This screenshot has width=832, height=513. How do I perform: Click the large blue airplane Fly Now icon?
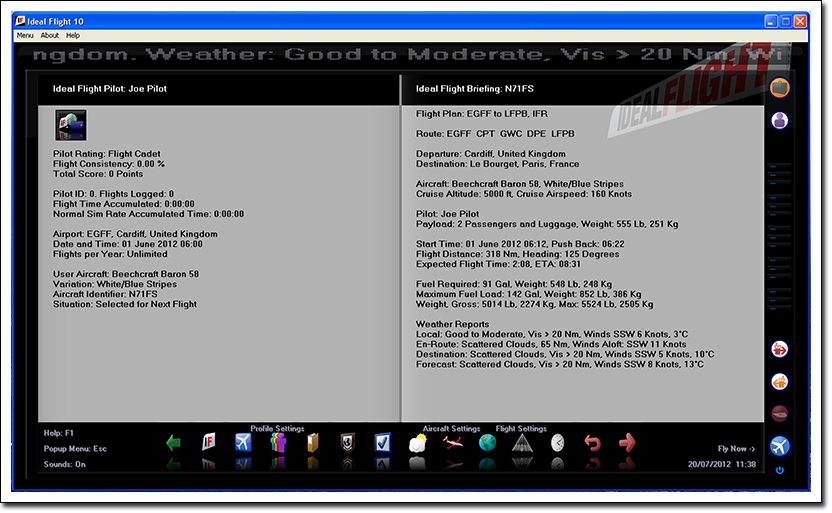779,446
